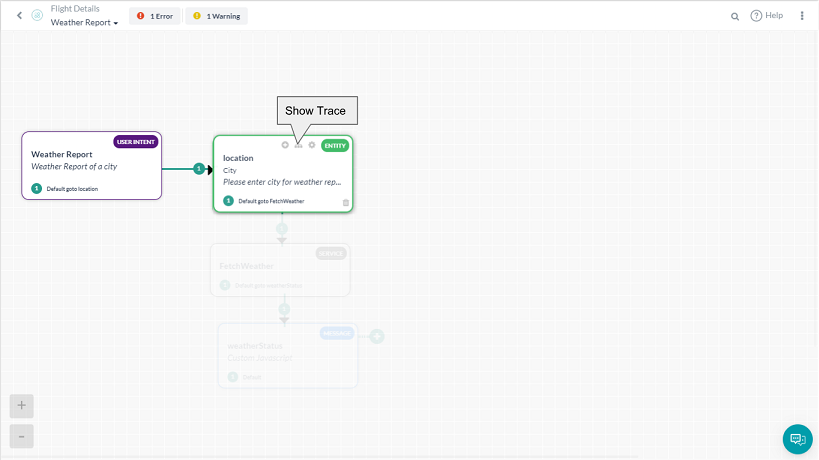Open the three-dot more options menu
Screen dimensions: 819x460
pyautogui.click(x=802, y=16)
